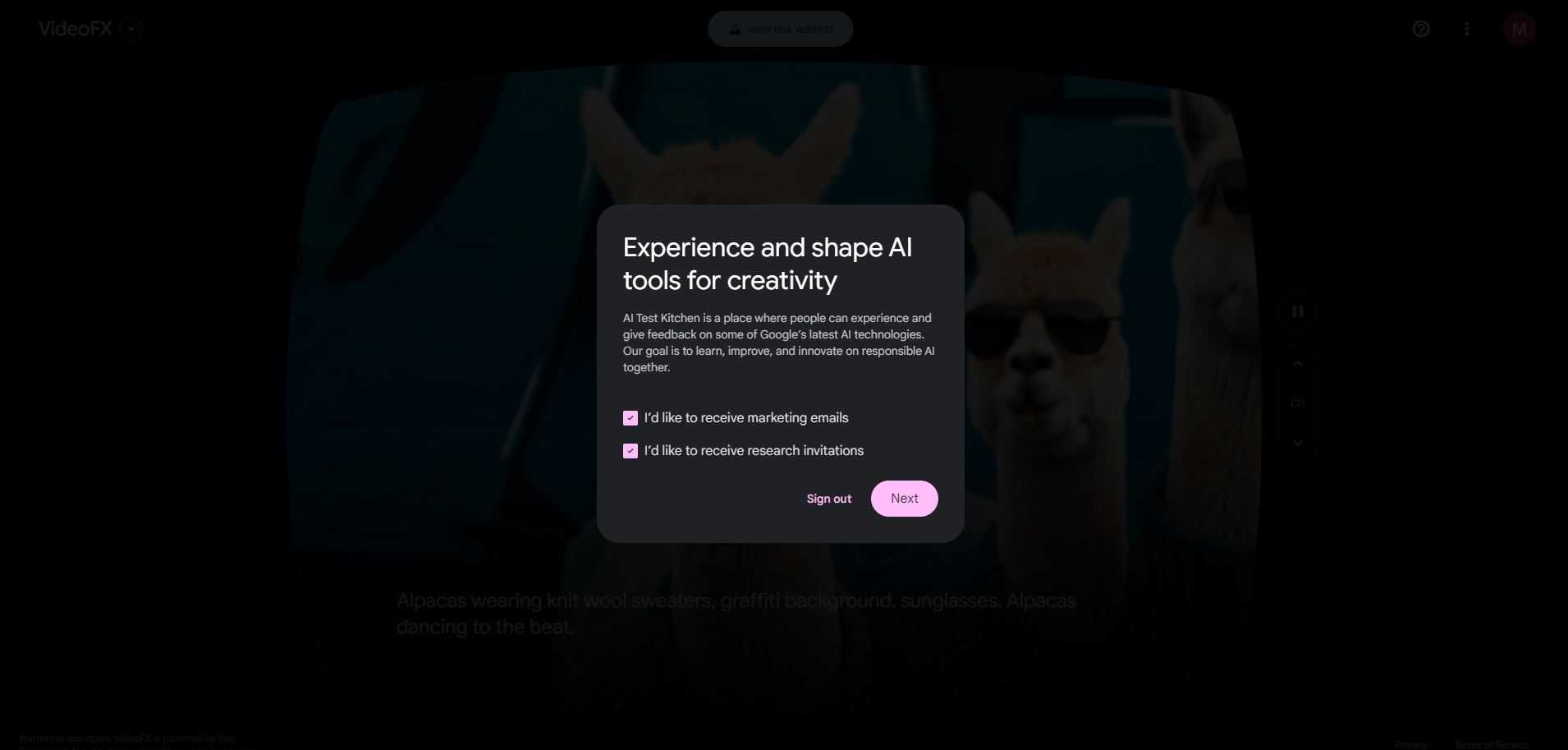Viewport: 1568px width, 750px height.
Task: Go to previous channel with up chevron
Action: pos(1298,364)
